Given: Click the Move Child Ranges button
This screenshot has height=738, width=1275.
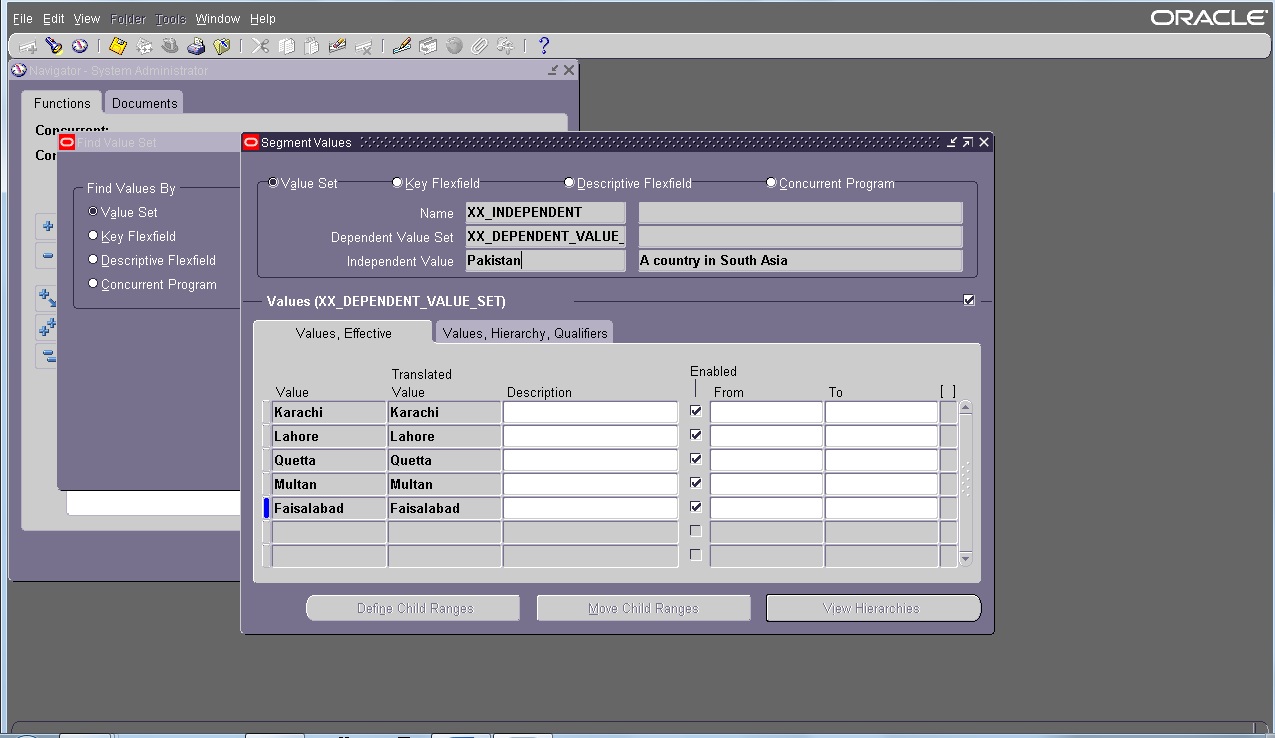Looking at the screenshot, I should coord(643,607).
